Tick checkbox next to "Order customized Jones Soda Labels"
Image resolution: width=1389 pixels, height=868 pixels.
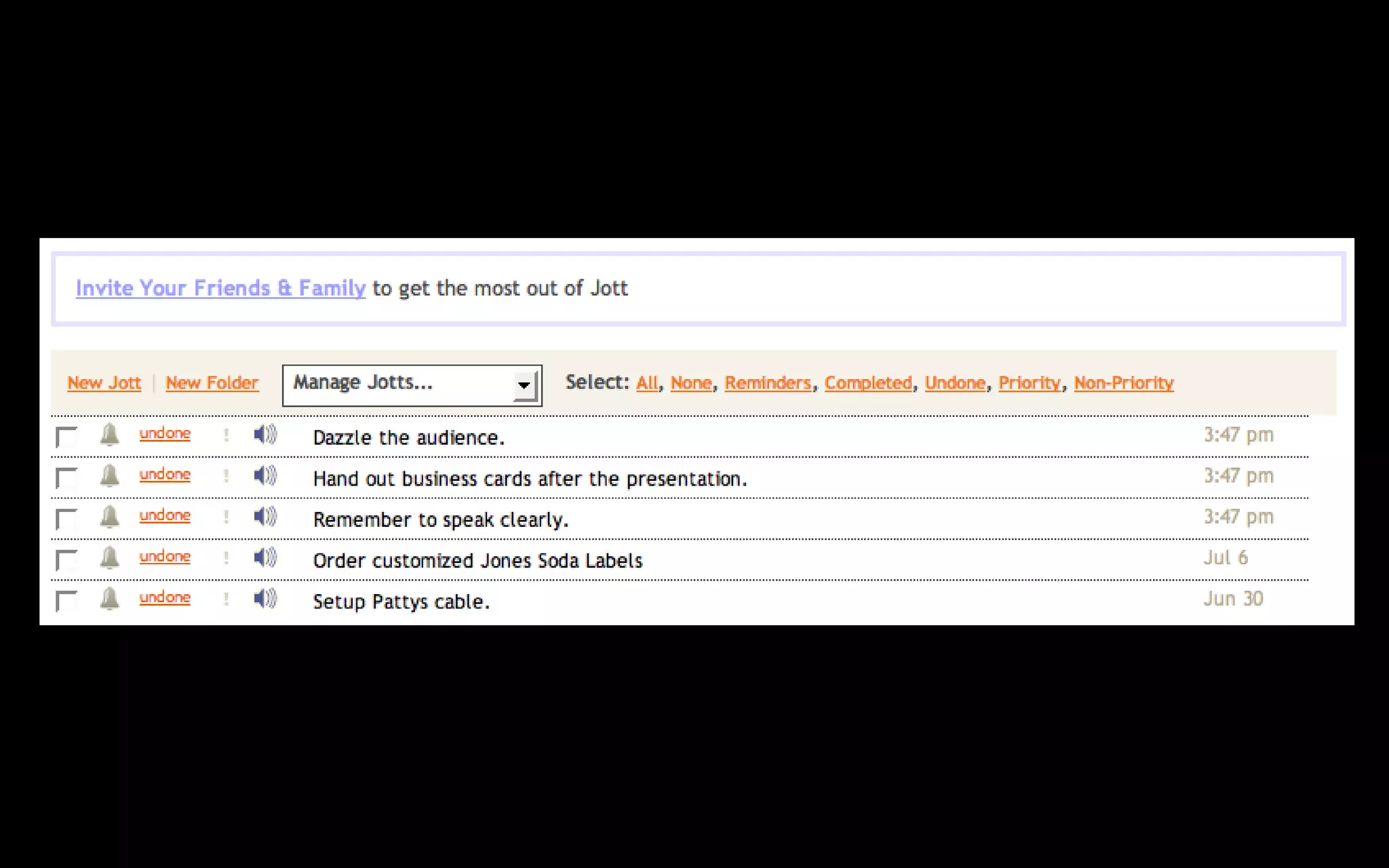click(x=66, y=559)
